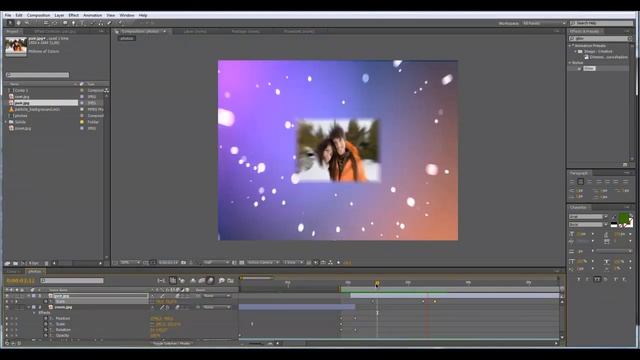Open the Active Camera view dropdown
Viewport: 640px width, 360px height.
(x=263, y=262)
